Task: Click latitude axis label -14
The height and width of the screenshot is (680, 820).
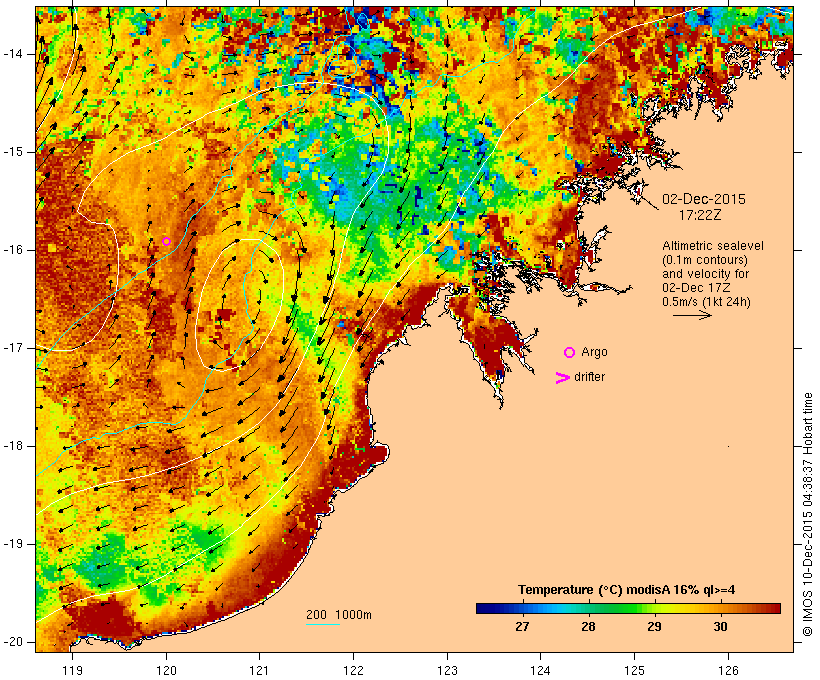Action: [12, 54]
